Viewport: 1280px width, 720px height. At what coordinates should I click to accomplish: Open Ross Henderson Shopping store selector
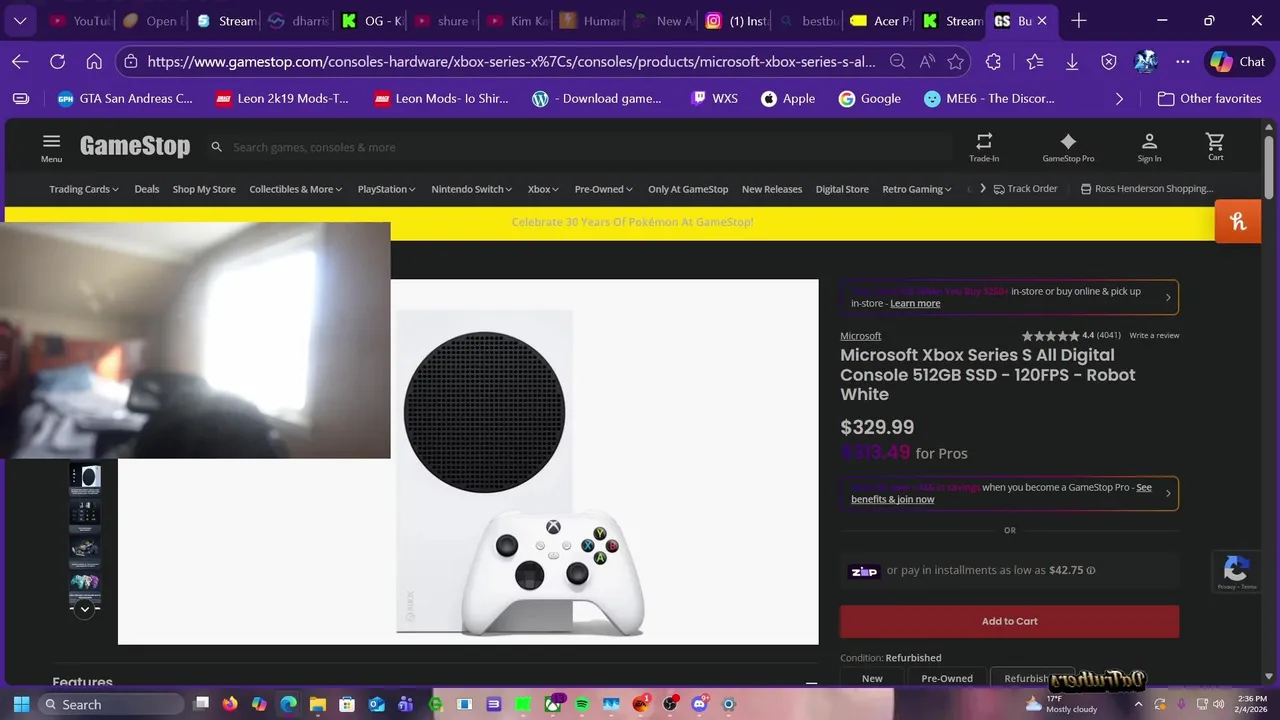coord(1147,189)
